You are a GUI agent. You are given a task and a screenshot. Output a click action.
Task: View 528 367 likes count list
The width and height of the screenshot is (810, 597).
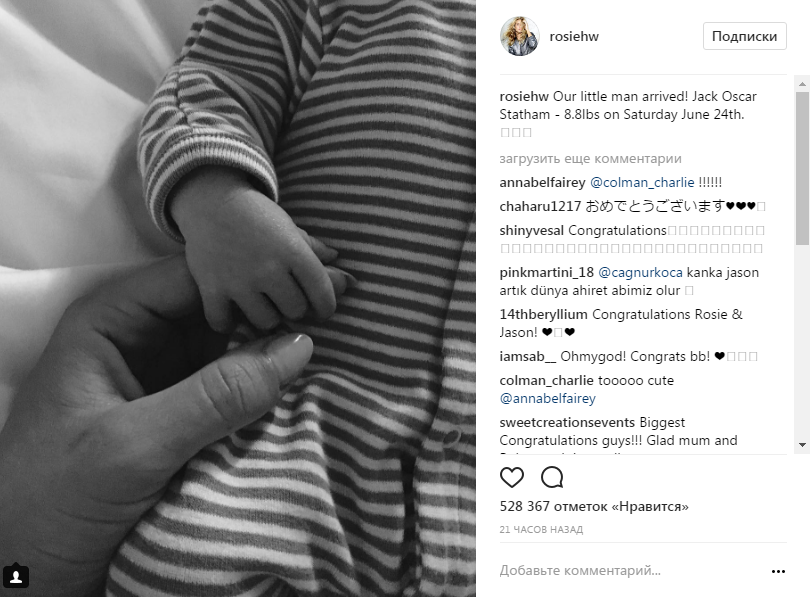click(x=594, y=506)
